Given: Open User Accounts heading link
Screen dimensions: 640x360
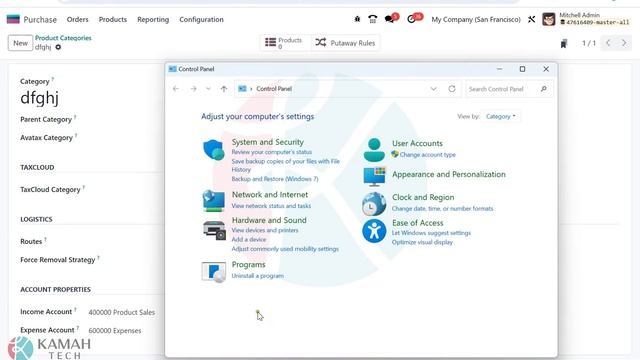Looking at the screenshot, I should (x=417, y=143).
